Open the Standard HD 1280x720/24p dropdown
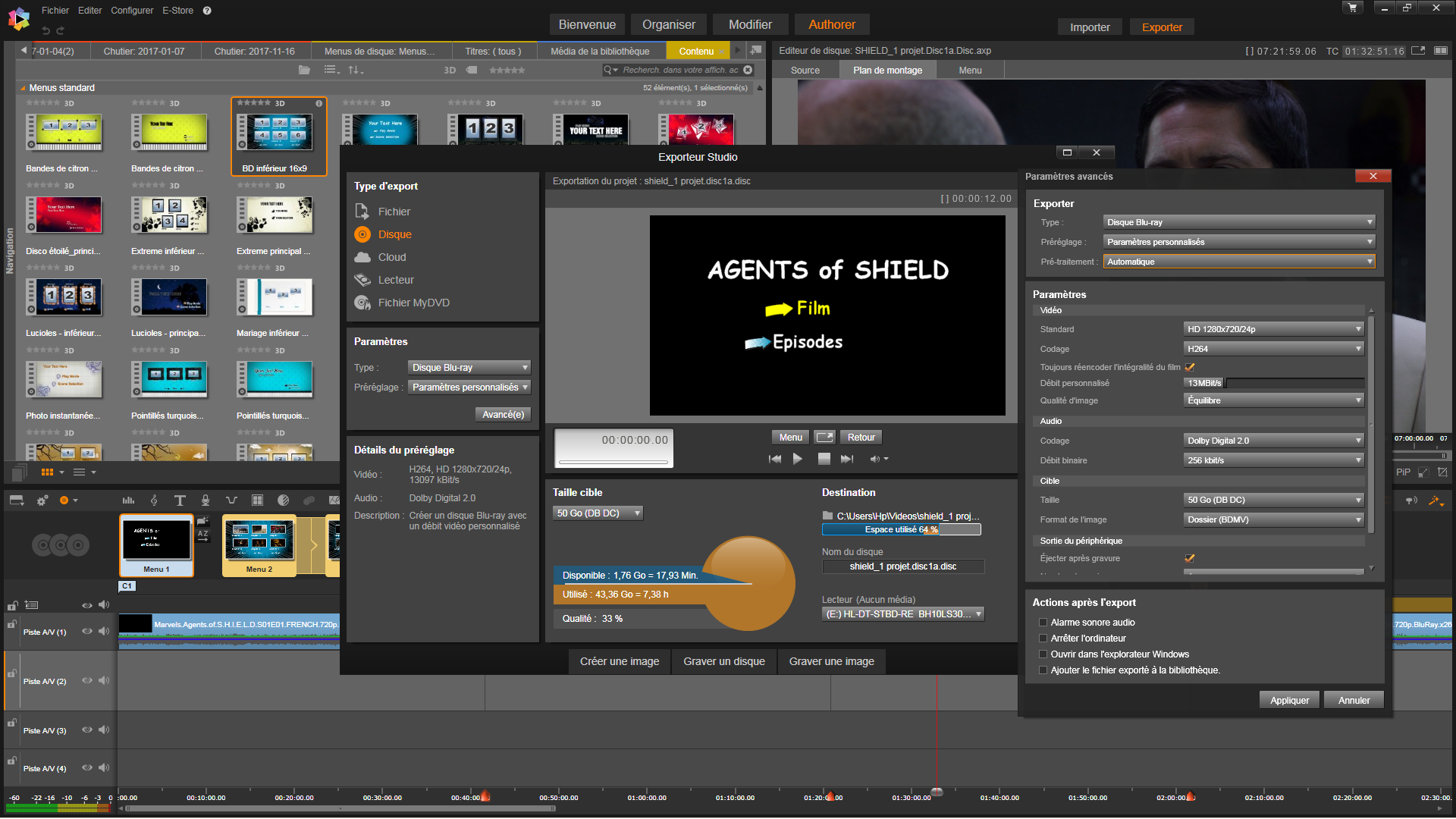The image size is (1456, 819). click(1273, 329)
